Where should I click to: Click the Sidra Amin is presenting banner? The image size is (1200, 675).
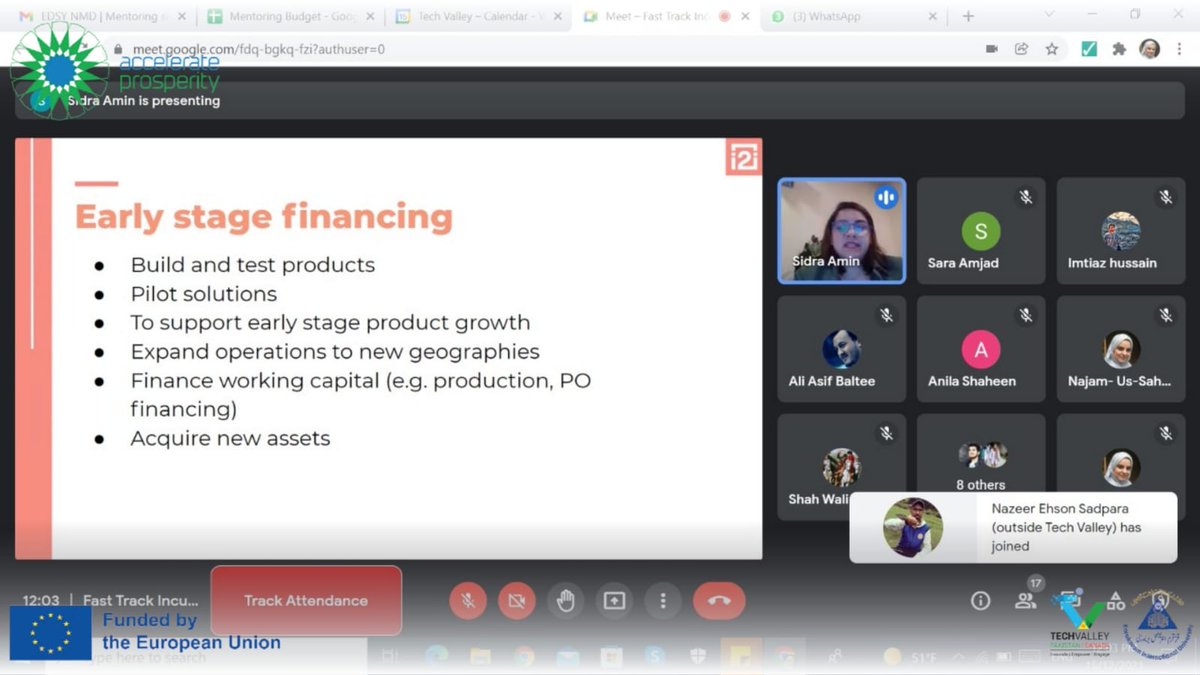pos(600,100)
